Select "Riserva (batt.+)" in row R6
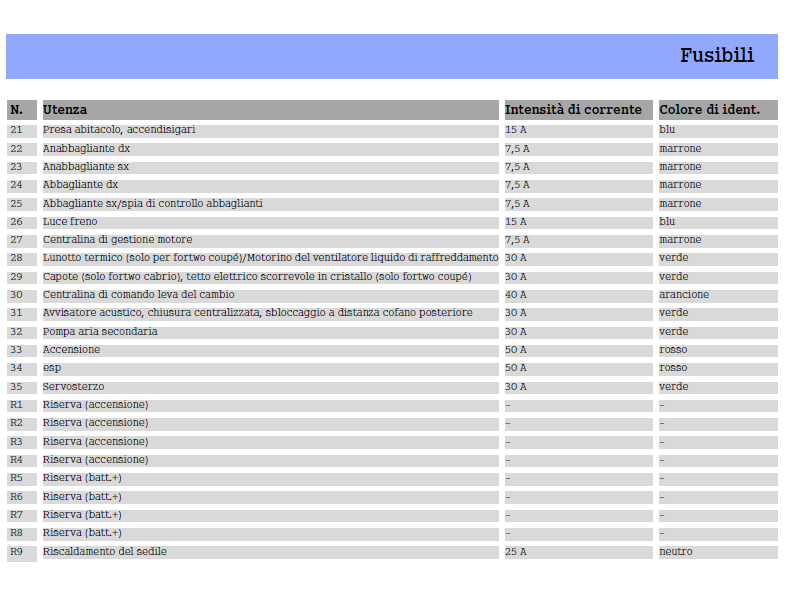This screenshot has width=800, height=600. click(x=82, y=497)
